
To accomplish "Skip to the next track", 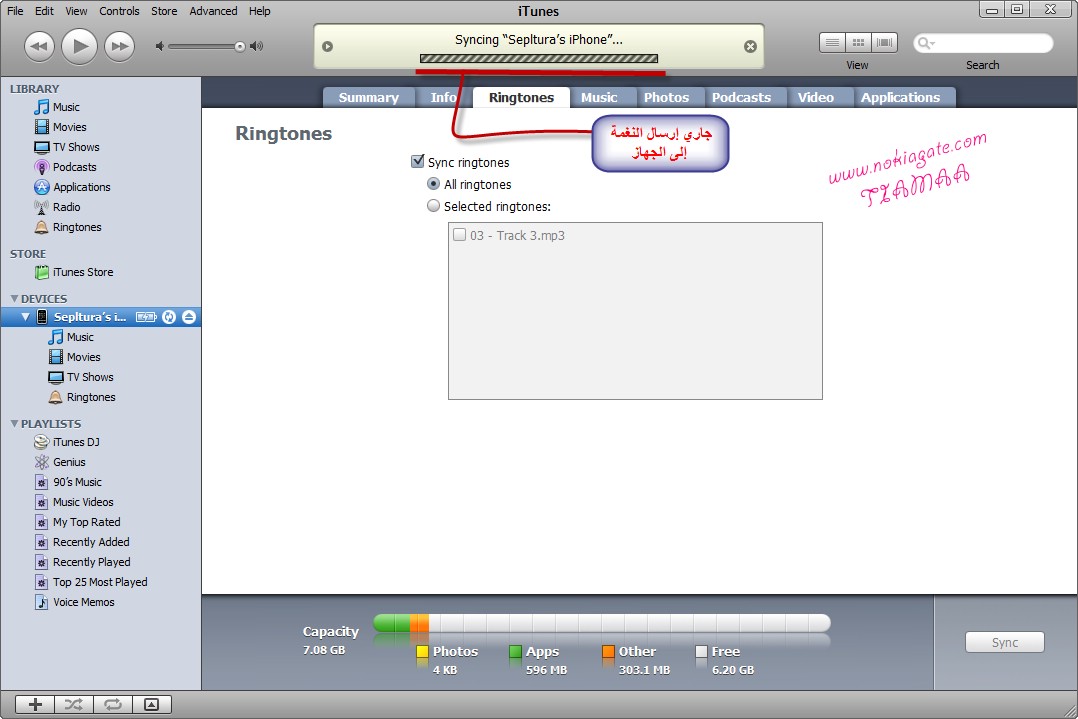I will click(119, 46).
